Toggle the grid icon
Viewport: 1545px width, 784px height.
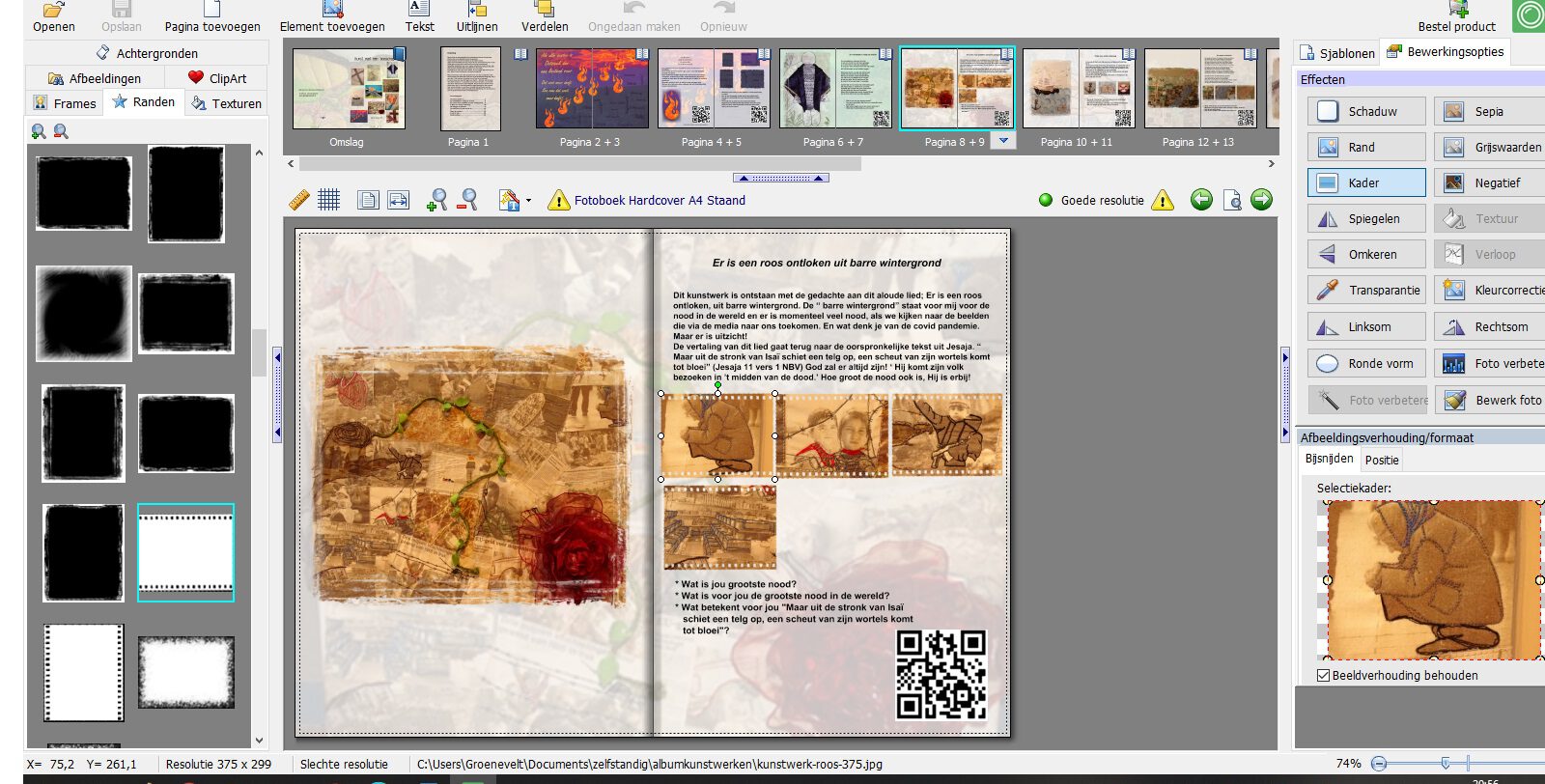pos(329,200)
